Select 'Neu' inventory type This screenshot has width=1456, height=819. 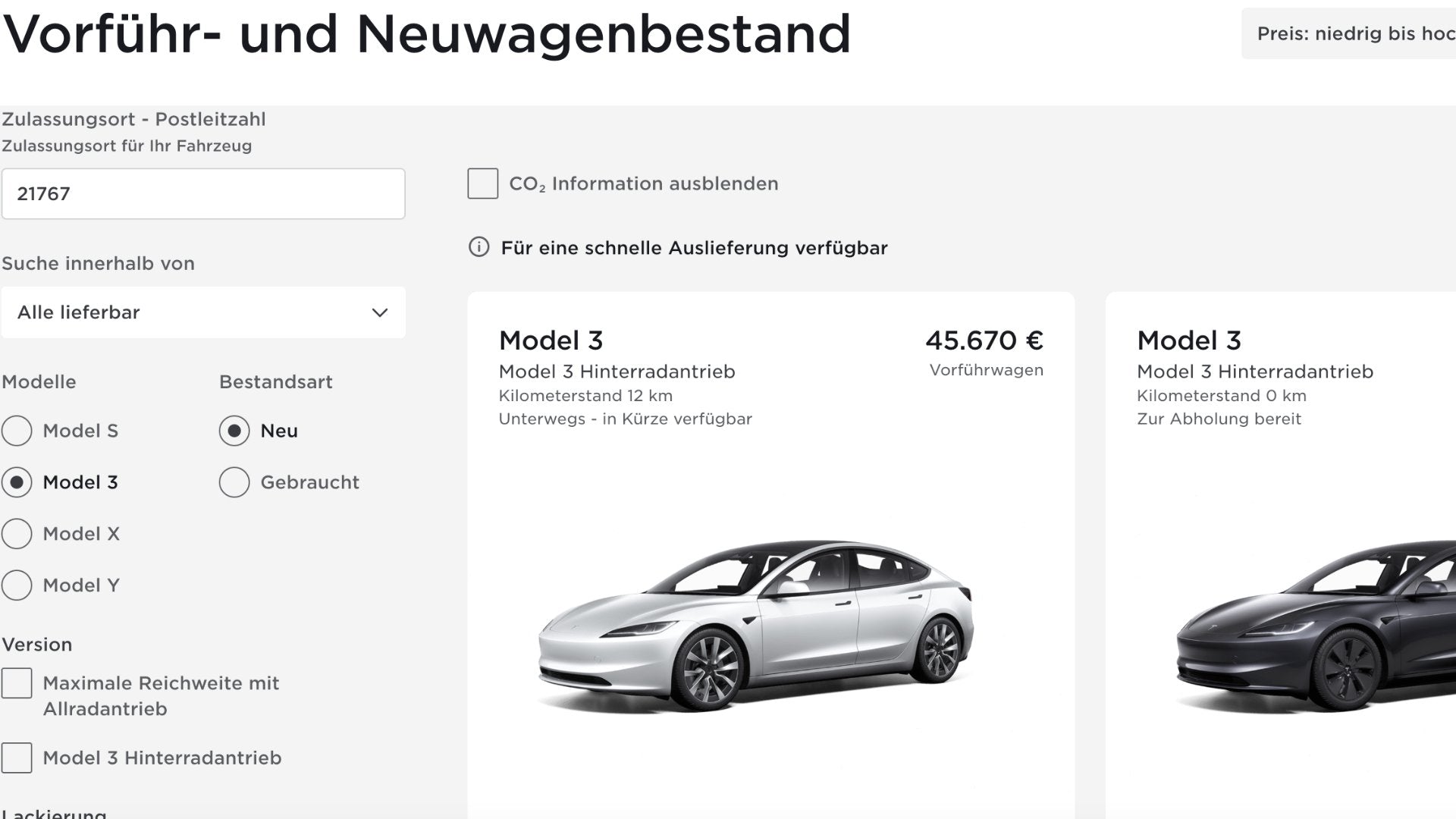tap(234, 431)
